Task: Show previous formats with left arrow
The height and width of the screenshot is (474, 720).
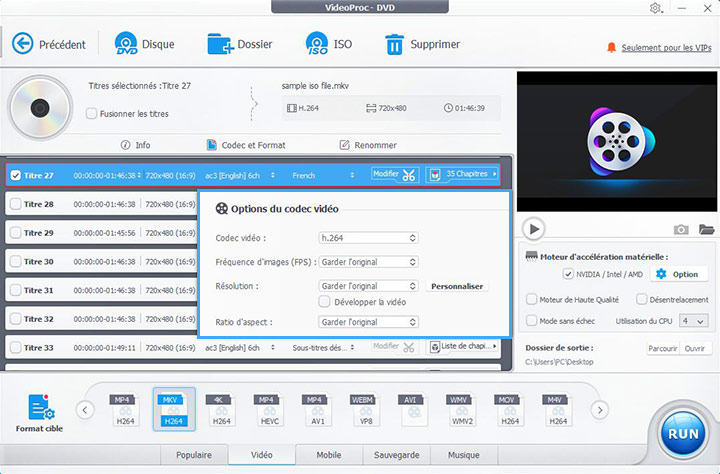Action: [85, 410]
